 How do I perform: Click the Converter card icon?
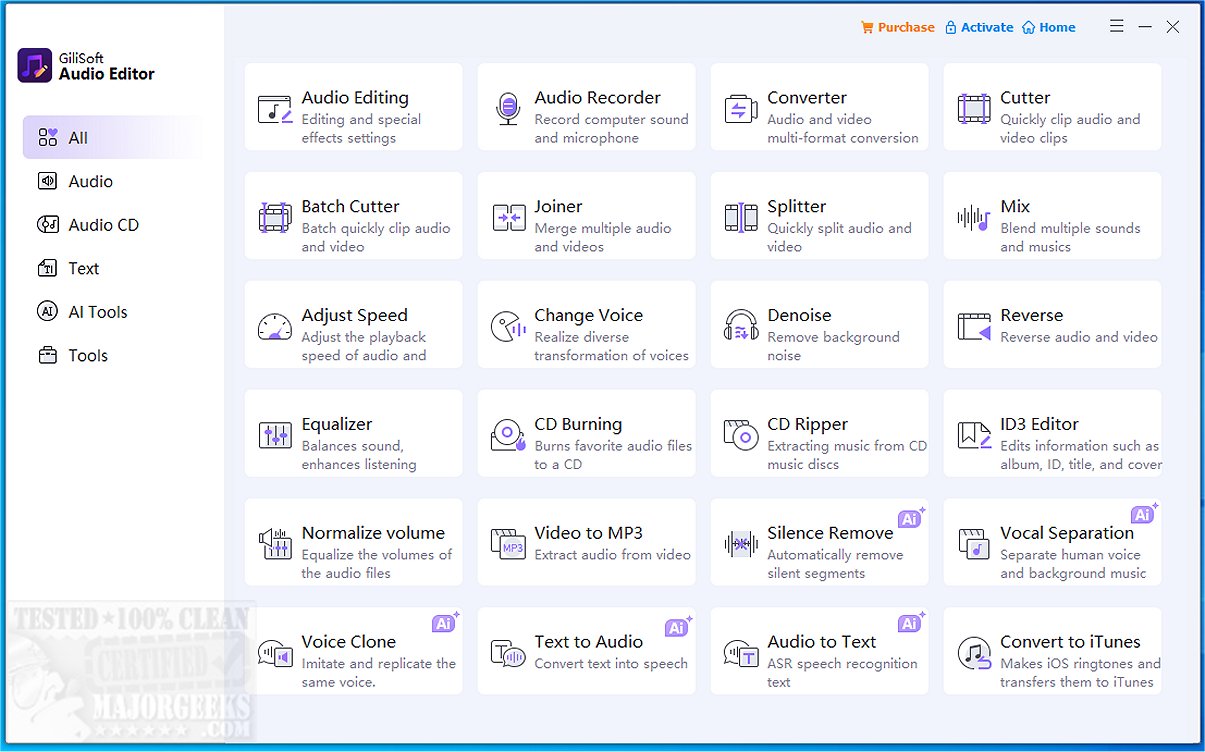coord(740,109)
